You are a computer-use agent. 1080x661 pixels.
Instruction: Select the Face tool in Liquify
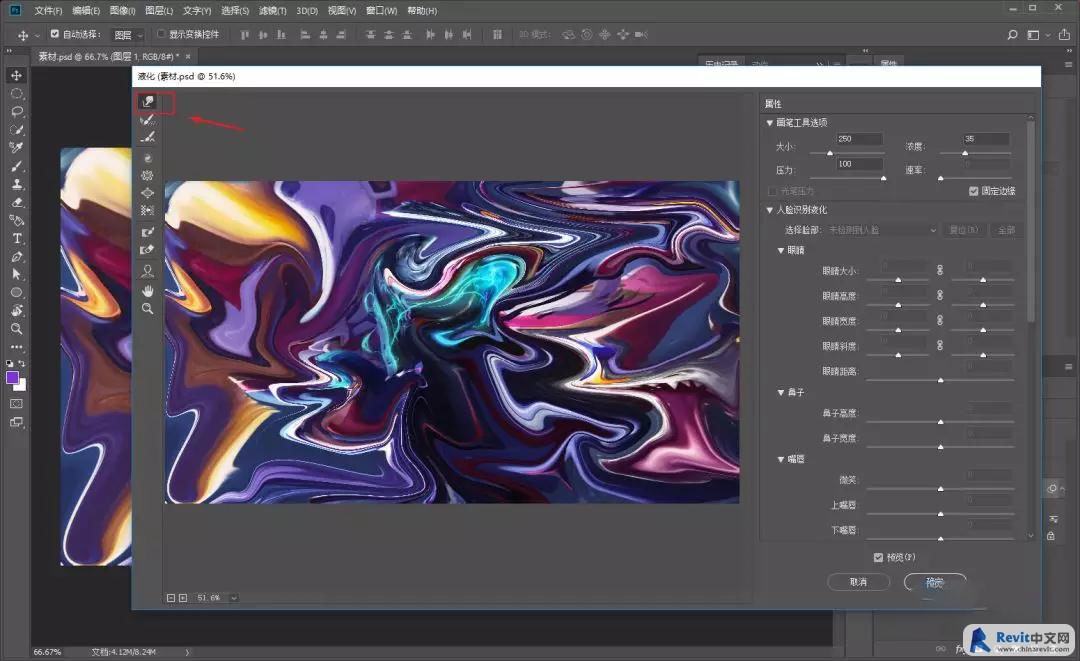click(147, 271)
